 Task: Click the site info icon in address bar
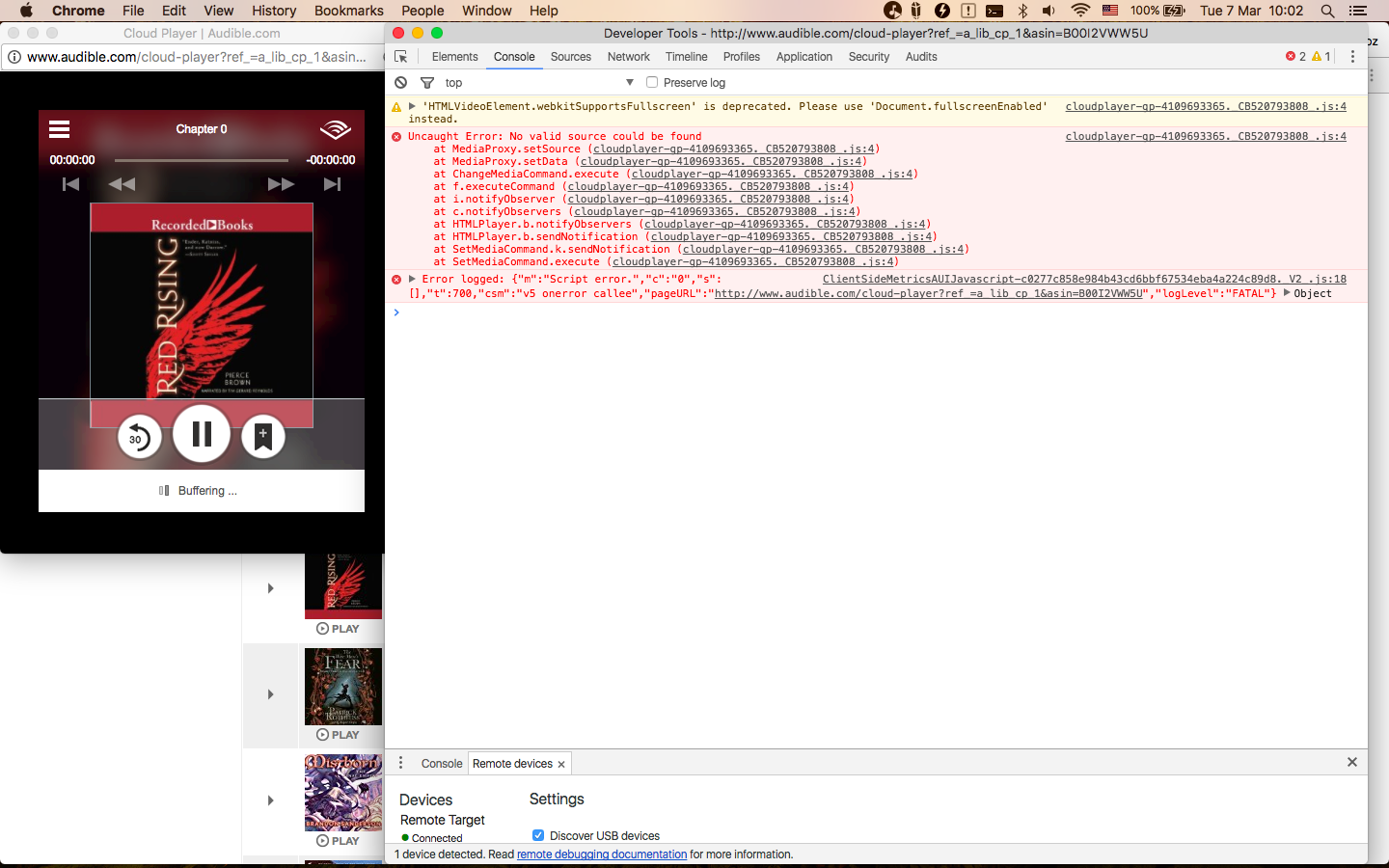(x=14, y=57)
